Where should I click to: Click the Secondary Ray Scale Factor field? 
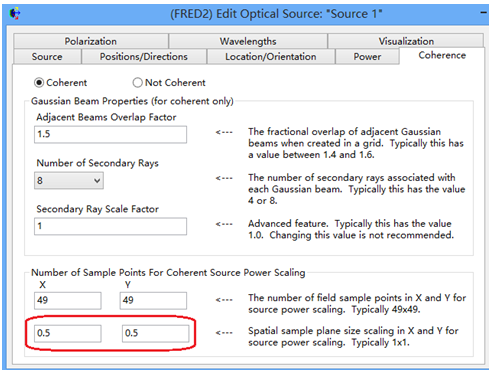tap(110, 226)
